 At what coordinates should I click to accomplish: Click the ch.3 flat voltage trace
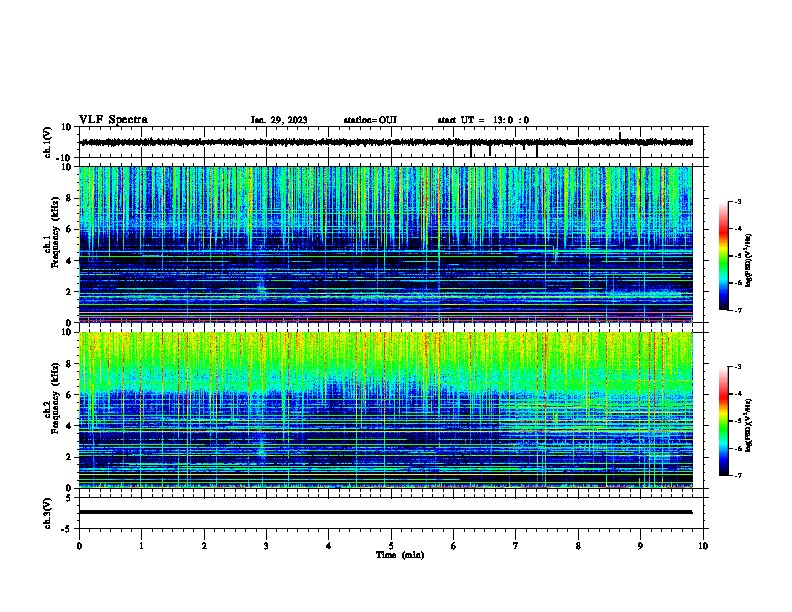click(386, 512)
